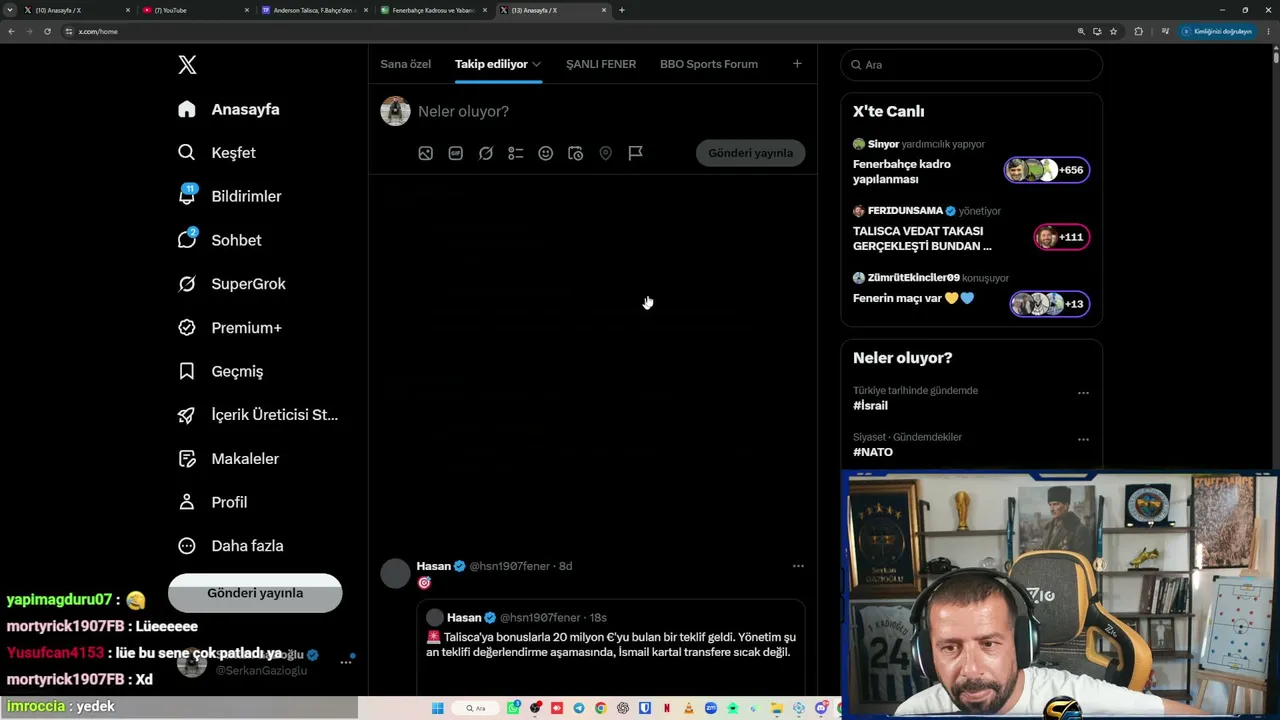Switch to the Sana özel tab
Screen dimensions: 1280x720
pos(405,64)
